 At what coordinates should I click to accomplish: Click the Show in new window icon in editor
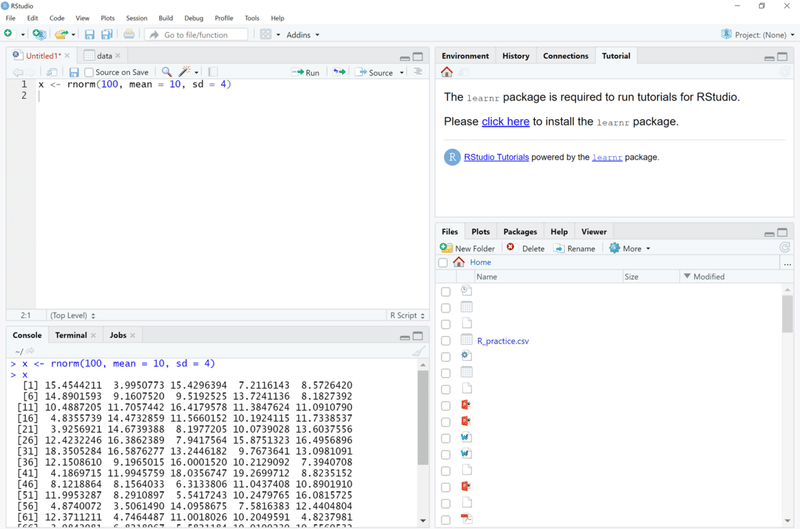click(52, 72)
